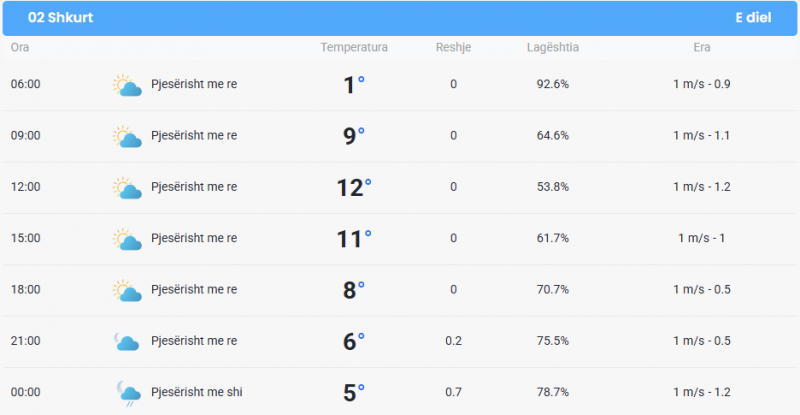Click the partly cloudy icon at 09:00

click(127, 137)
